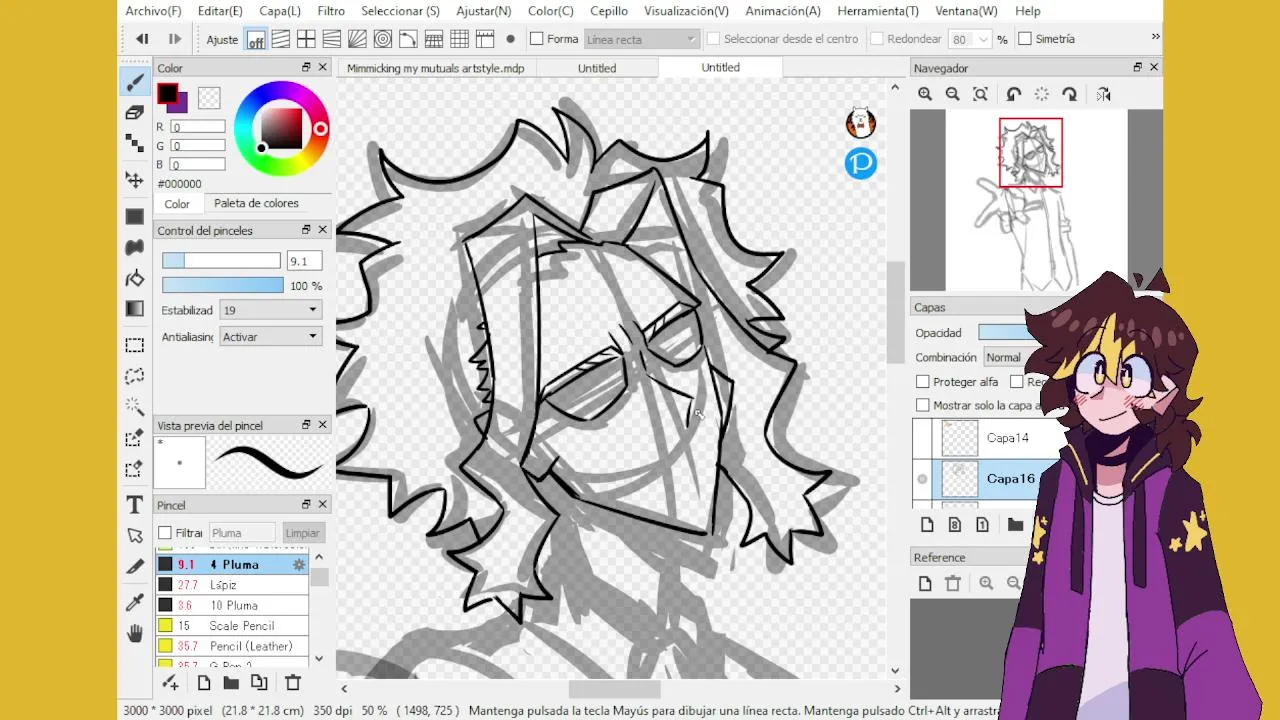
Task: Select the Brush tool in the toolbox
Action: 135,83
